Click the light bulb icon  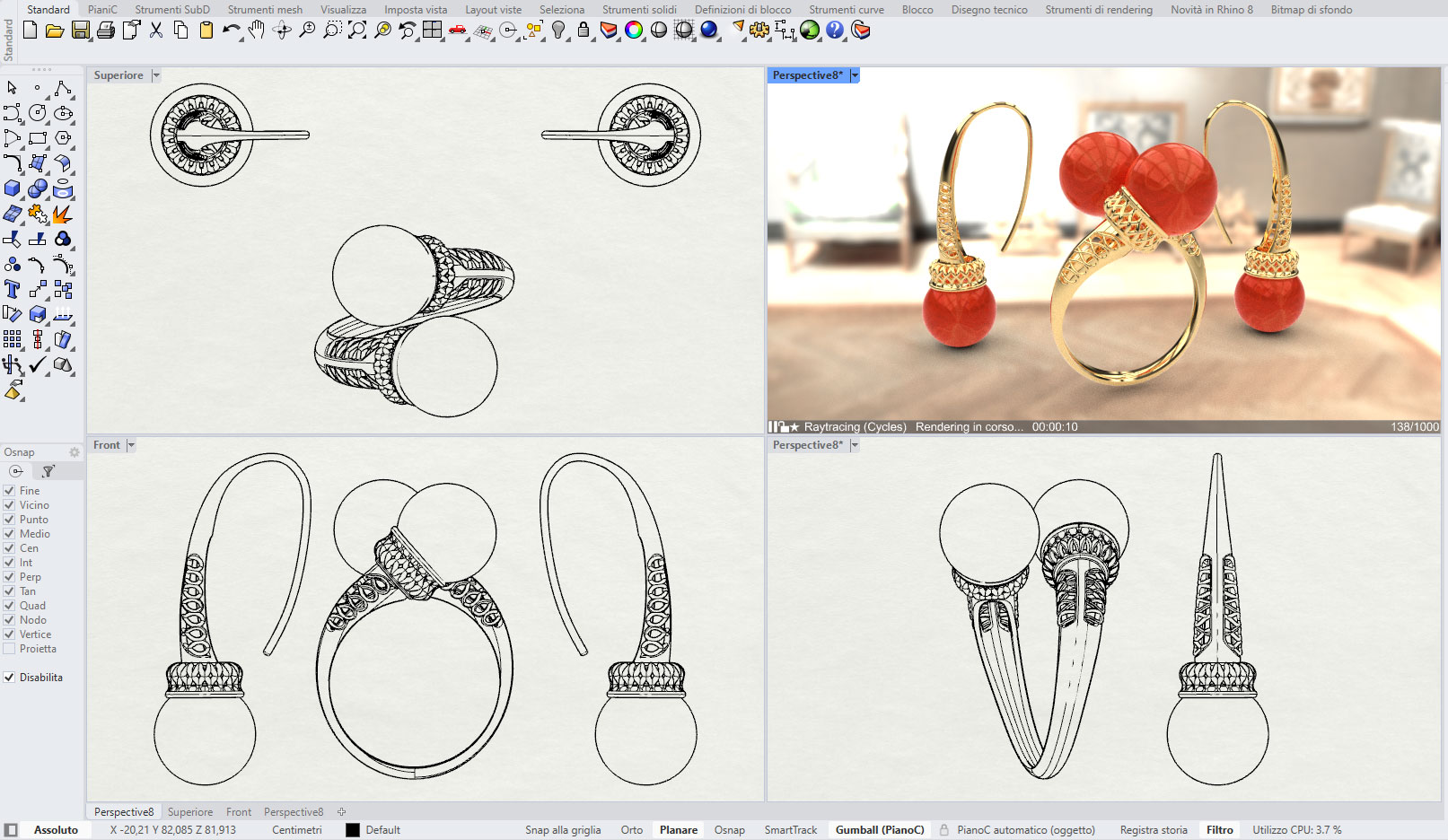558,31
